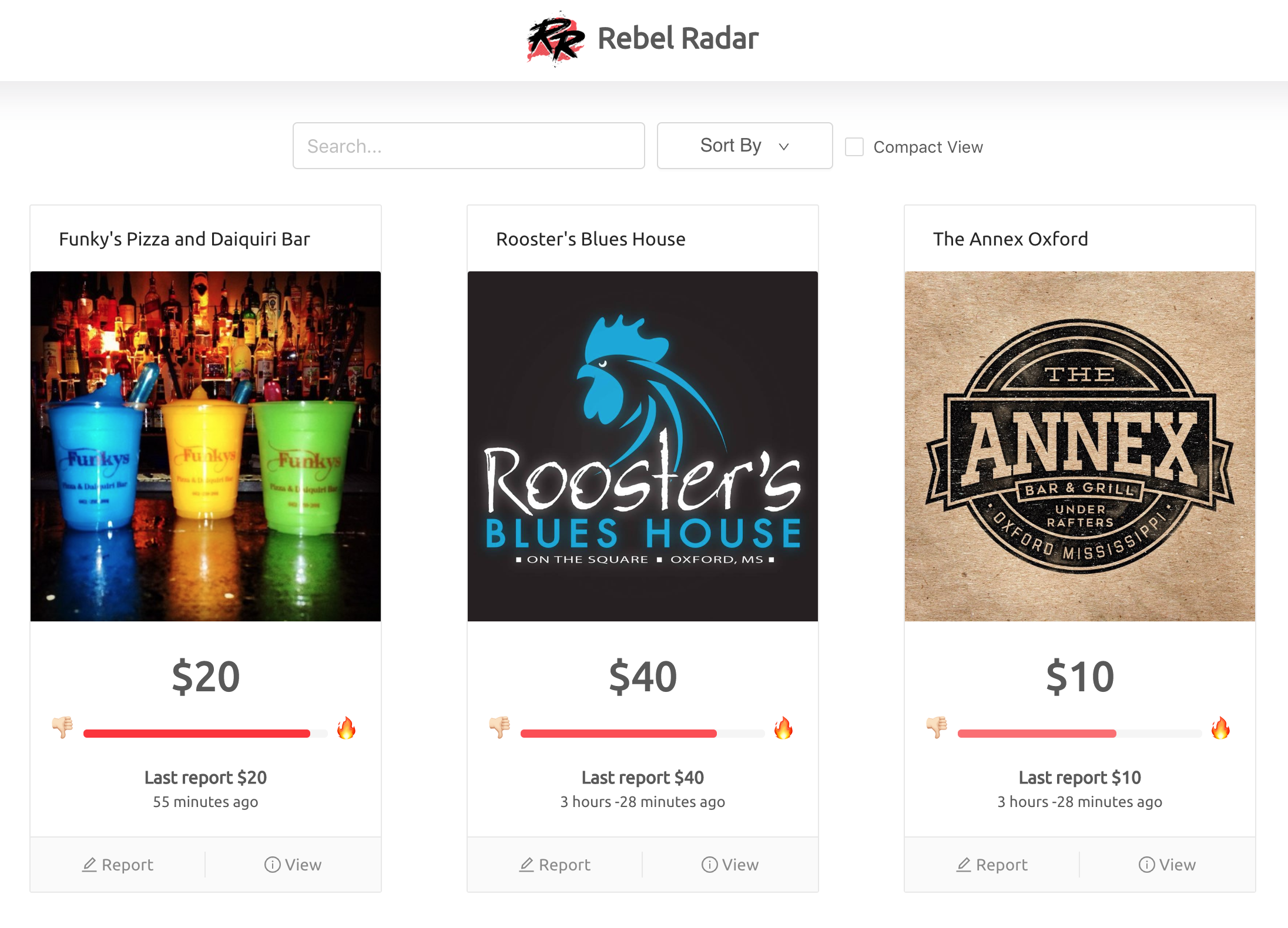Open the Sort By dropdown
Screen dimensions: 1288x928
click(x=744, y=146)
